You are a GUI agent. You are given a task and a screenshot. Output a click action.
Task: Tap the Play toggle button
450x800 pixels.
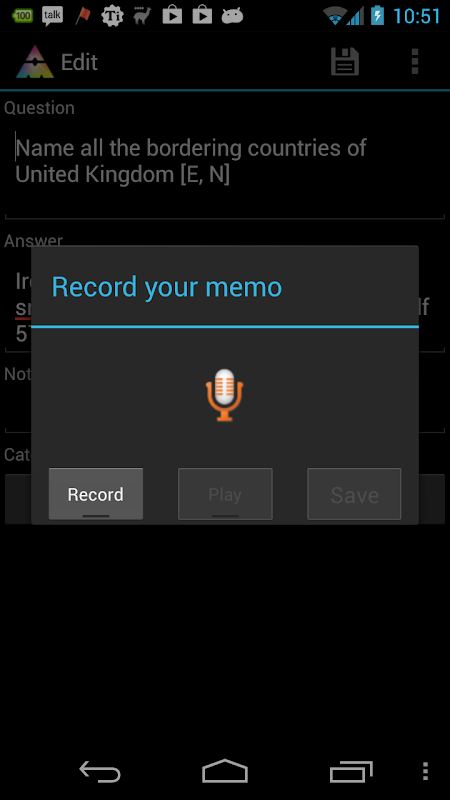tap(225, 494)
